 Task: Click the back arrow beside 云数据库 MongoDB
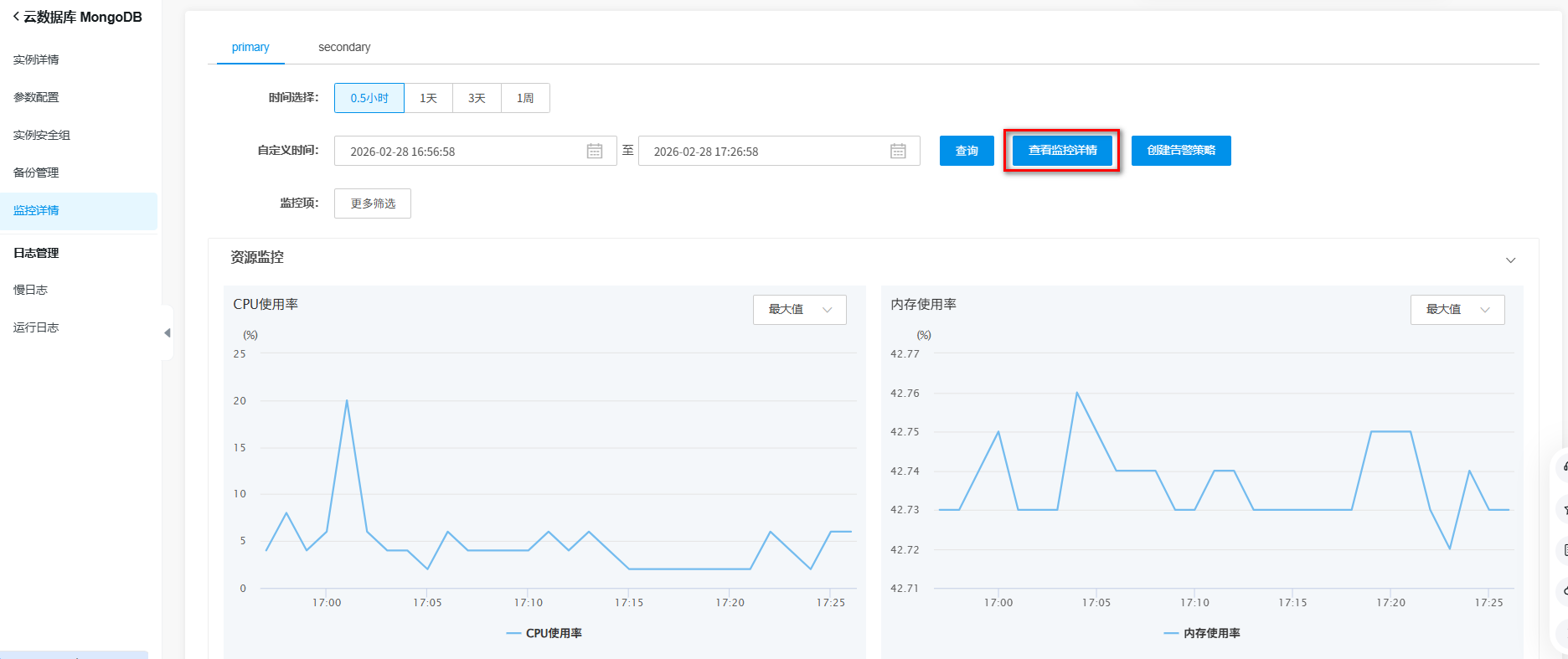[16, 17]
